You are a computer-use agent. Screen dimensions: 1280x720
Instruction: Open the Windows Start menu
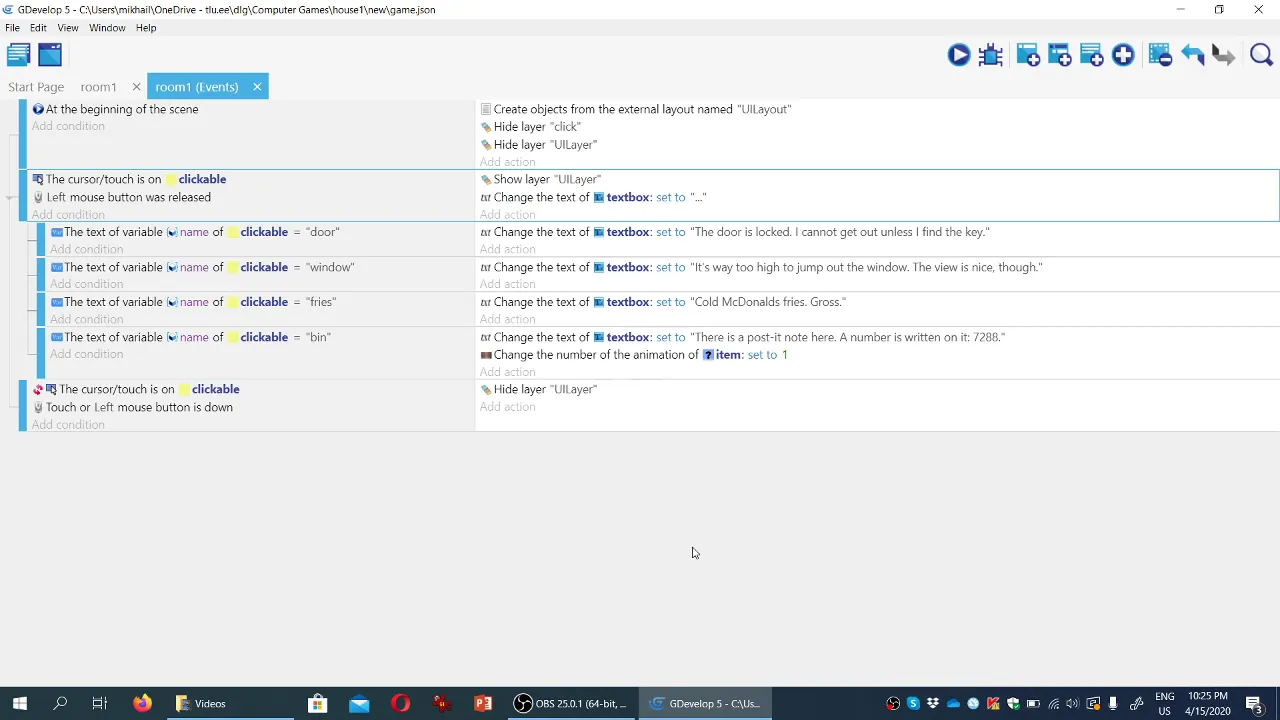click(x=20, y=704)
